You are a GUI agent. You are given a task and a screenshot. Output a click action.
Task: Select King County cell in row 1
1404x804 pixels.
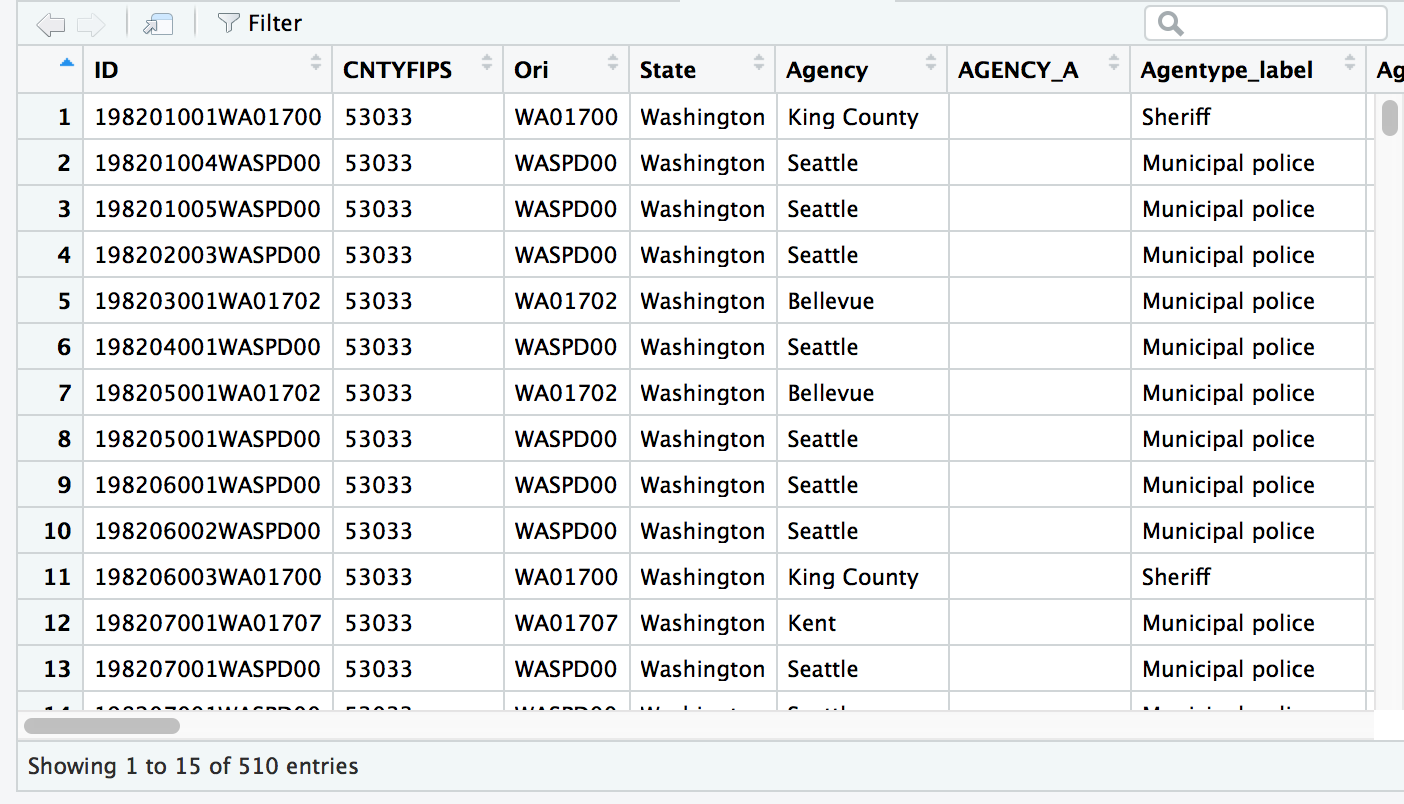pyautogui.click(x=853, y=117)
